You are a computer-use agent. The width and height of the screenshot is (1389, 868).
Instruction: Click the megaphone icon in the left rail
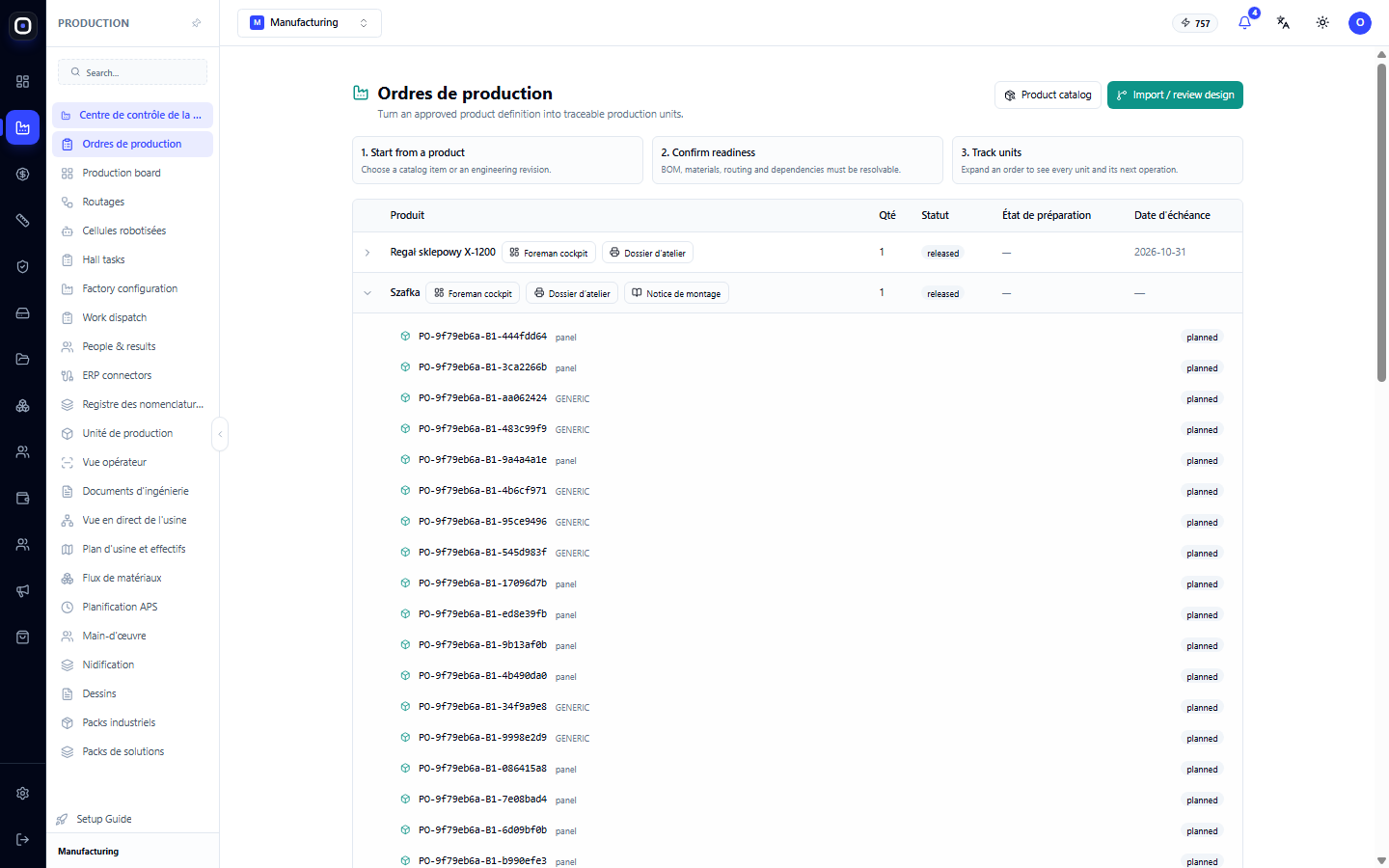tap(23, 591)
